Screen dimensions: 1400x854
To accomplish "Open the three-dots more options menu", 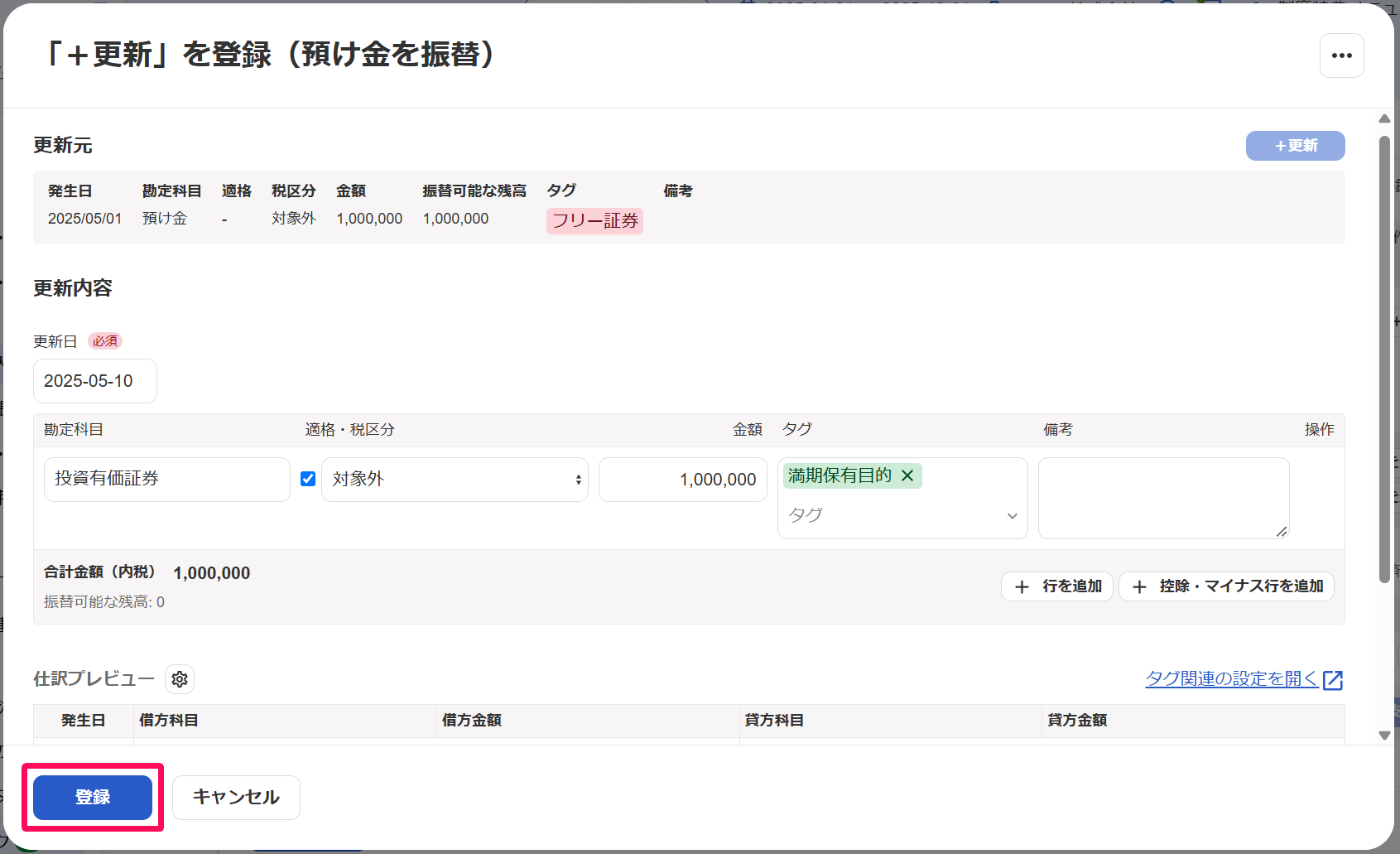I will pos(1341,55).
